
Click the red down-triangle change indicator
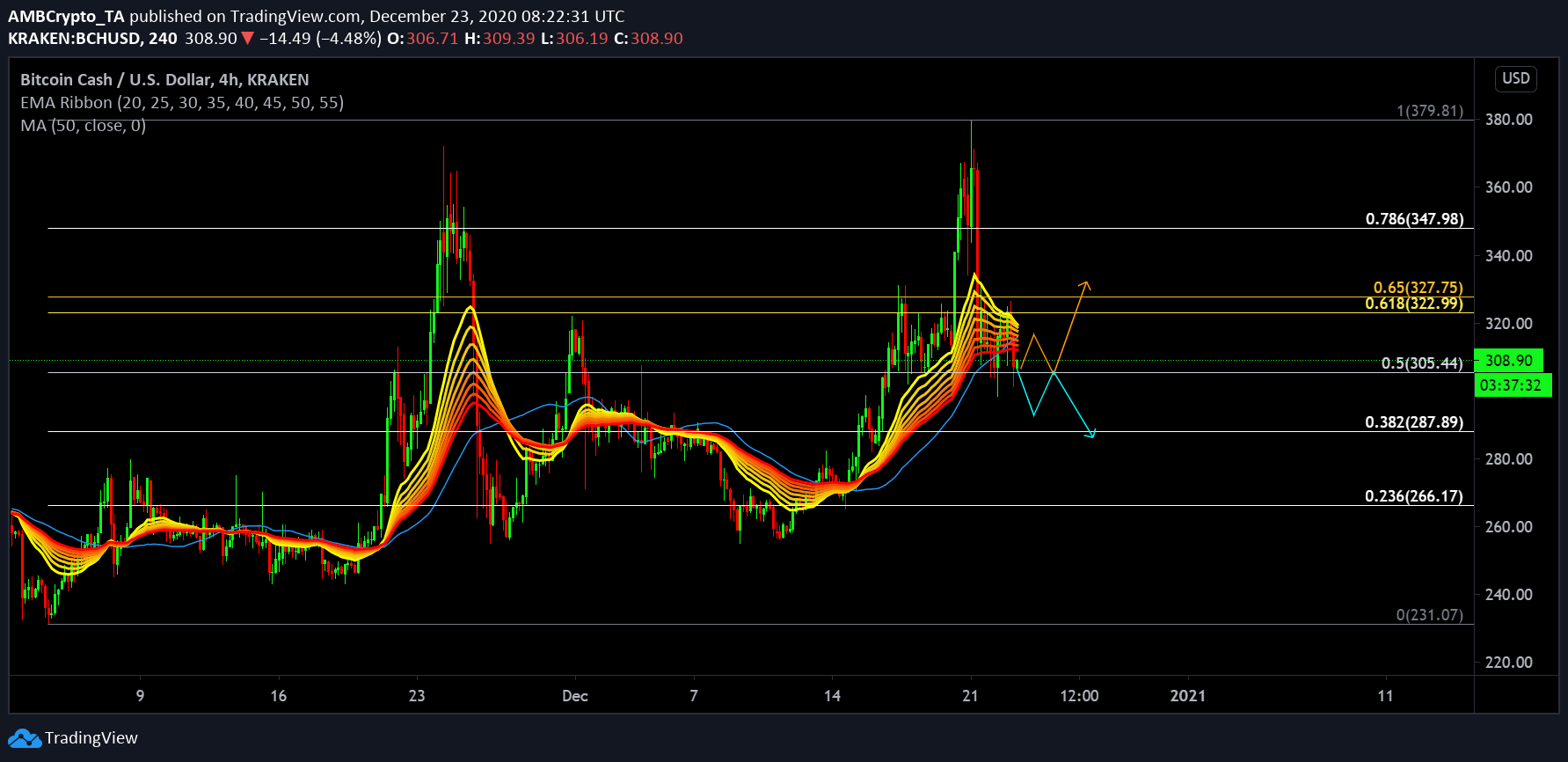[248, 38]
